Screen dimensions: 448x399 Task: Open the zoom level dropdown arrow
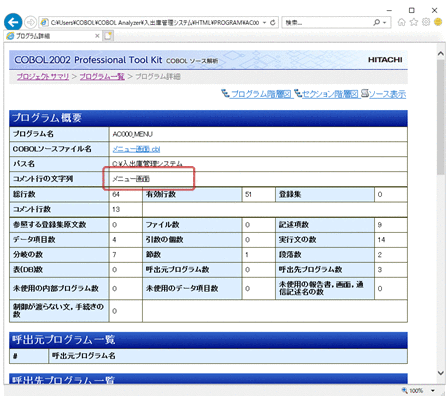click(x=433, y=390)
